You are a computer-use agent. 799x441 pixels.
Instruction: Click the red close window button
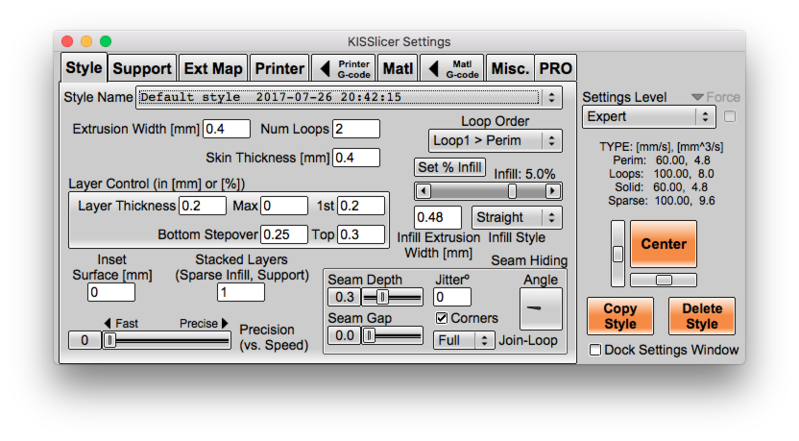67,41
